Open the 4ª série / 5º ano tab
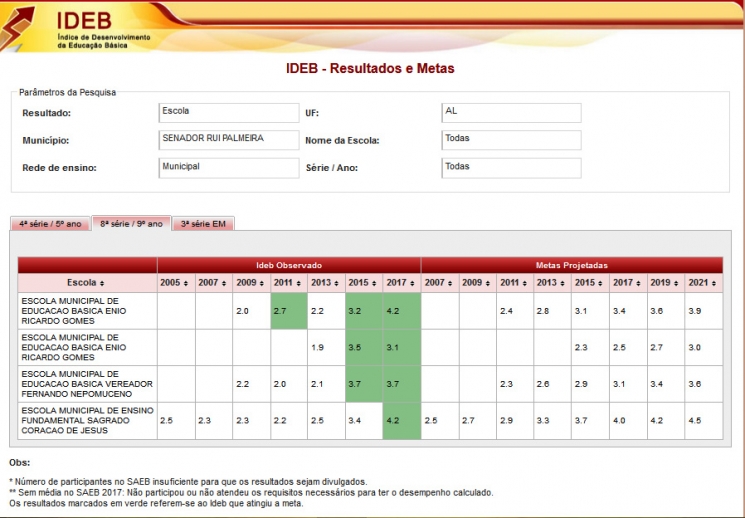The width and height of the screenshot is (745, 518). pyautogui.click(x=50, y=223)
